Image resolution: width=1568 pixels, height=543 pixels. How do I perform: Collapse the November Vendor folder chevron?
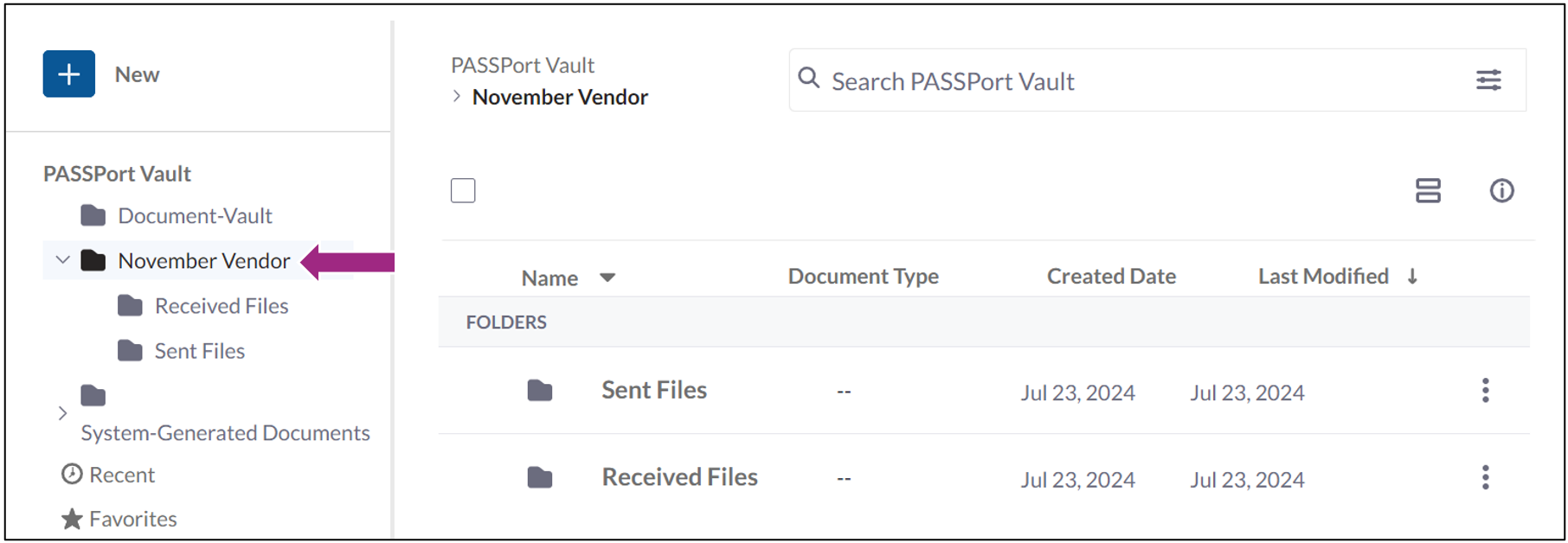[x=61, y=259]
